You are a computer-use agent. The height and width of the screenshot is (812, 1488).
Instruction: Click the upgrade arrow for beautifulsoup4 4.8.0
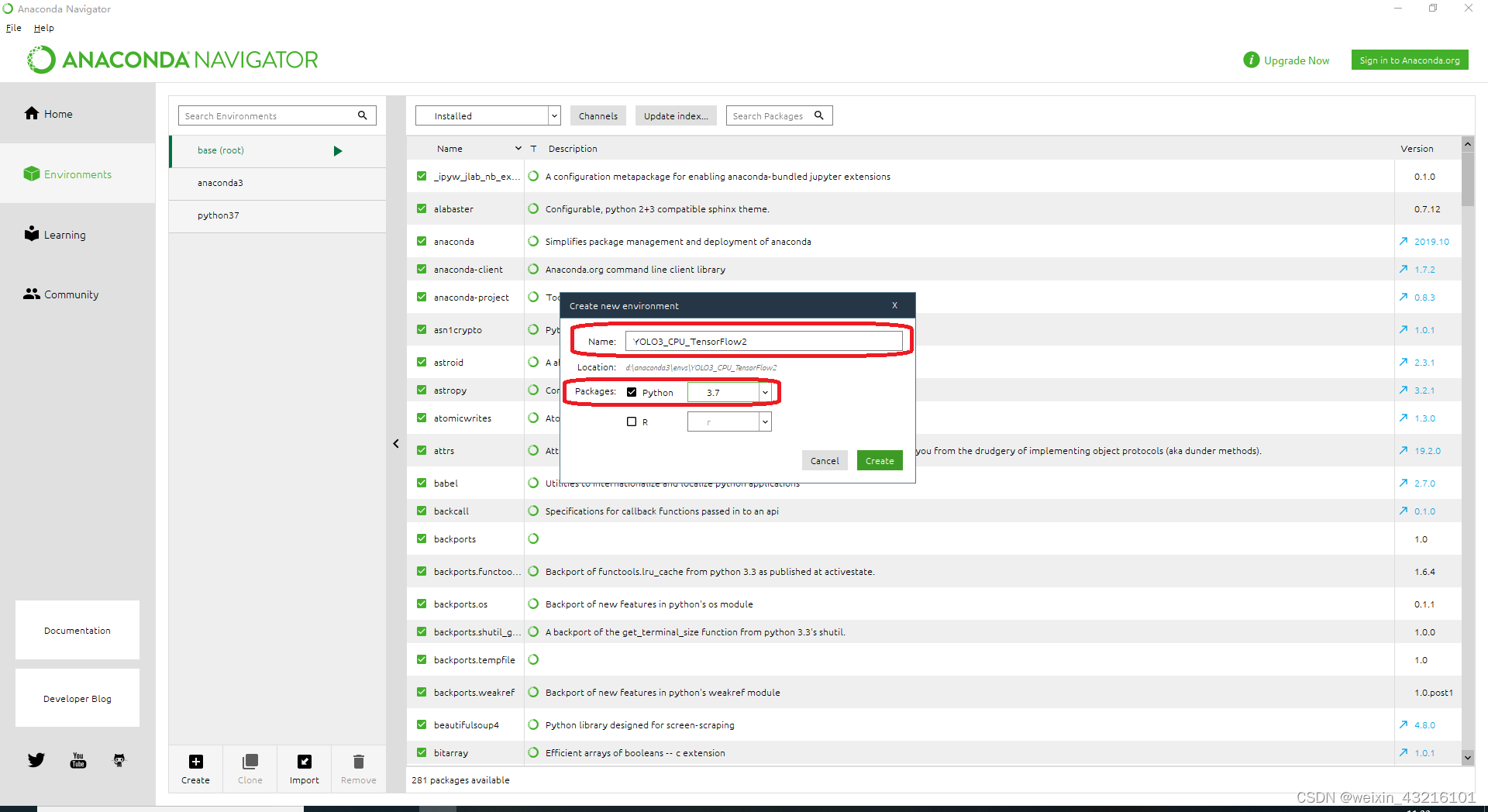pos(1404,725)
